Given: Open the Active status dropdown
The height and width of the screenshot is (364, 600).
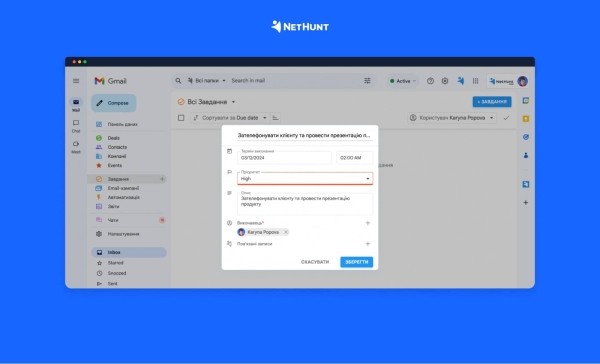Looking at the screenshot, I should click(x=402, y=81).
